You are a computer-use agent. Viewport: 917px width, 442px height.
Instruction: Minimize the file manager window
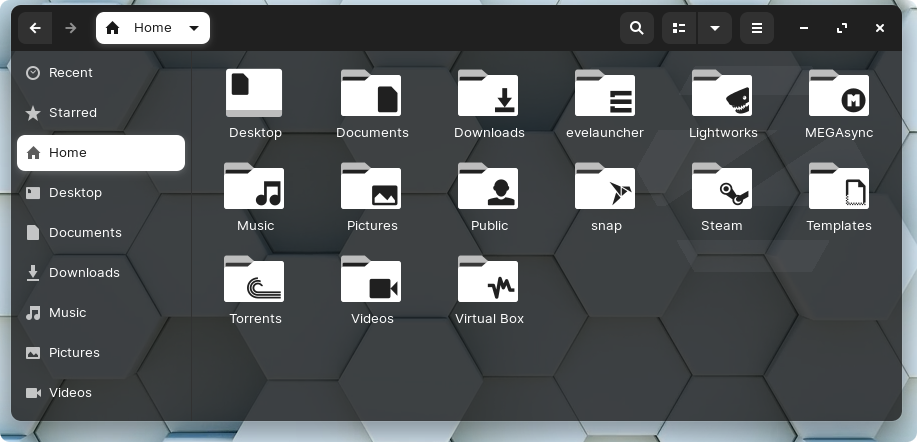(x=804, y=28)
